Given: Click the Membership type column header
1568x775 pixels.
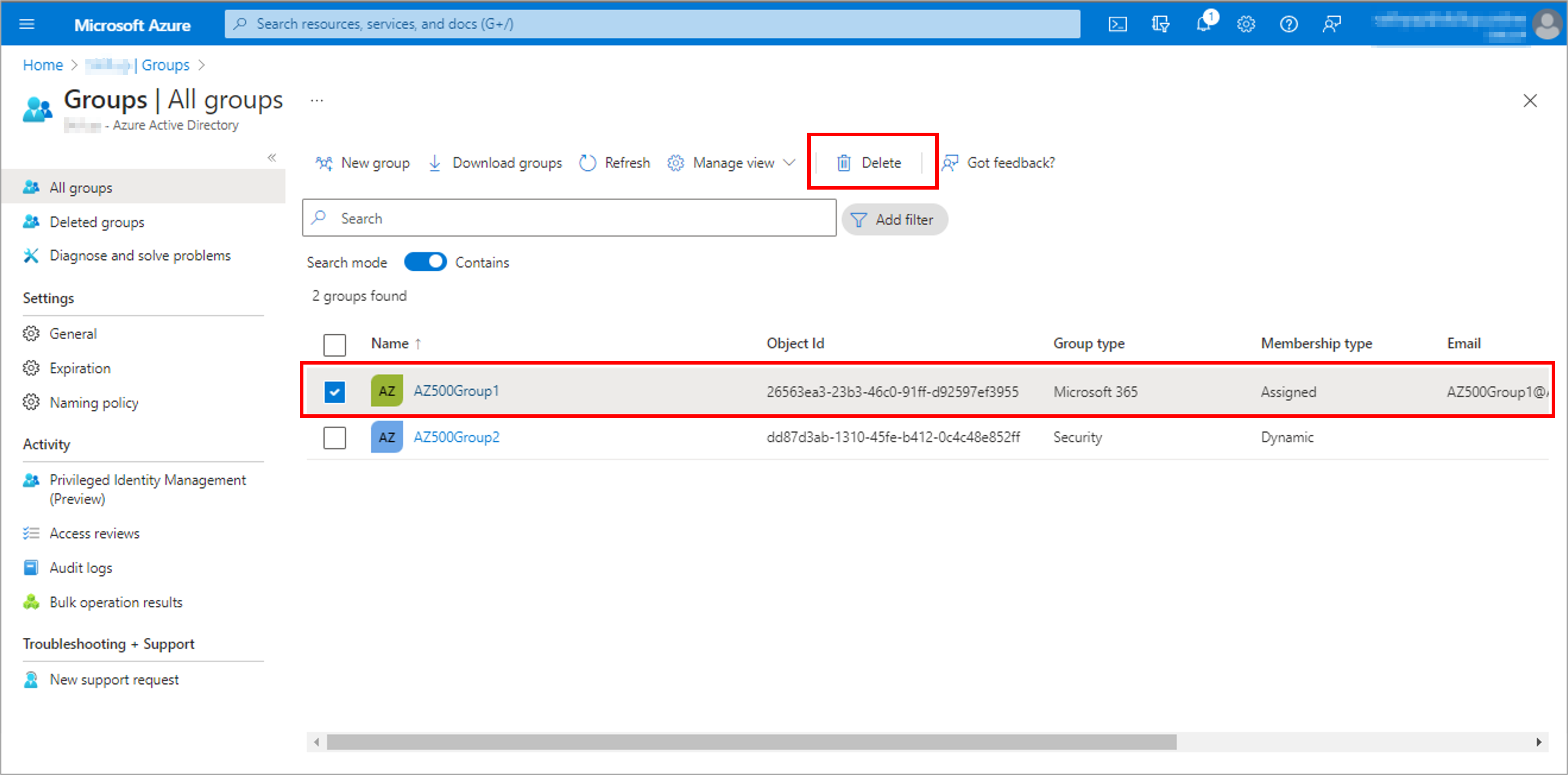Looking at the screenshot, I should tap(1316, 343).
